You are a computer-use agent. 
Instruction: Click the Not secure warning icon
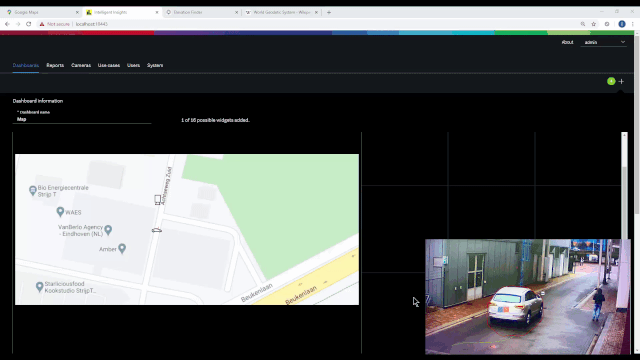(x=42, y=24)
